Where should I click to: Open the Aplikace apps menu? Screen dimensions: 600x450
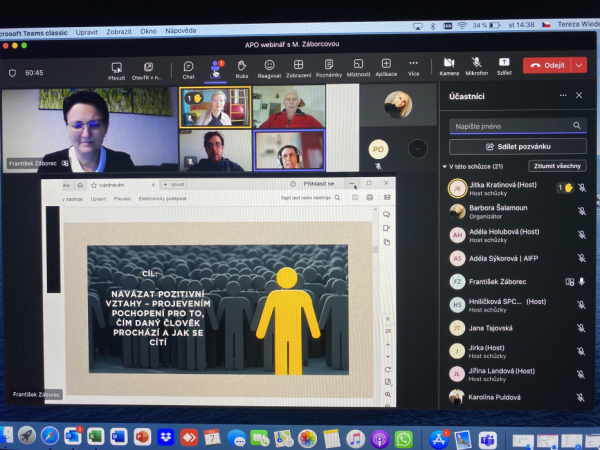click(x=385, y=68)
